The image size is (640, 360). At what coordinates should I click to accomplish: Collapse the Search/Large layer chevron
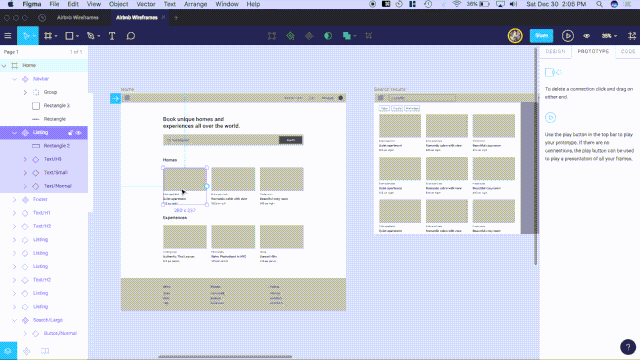pyautogui.click(x=14, y=320)
